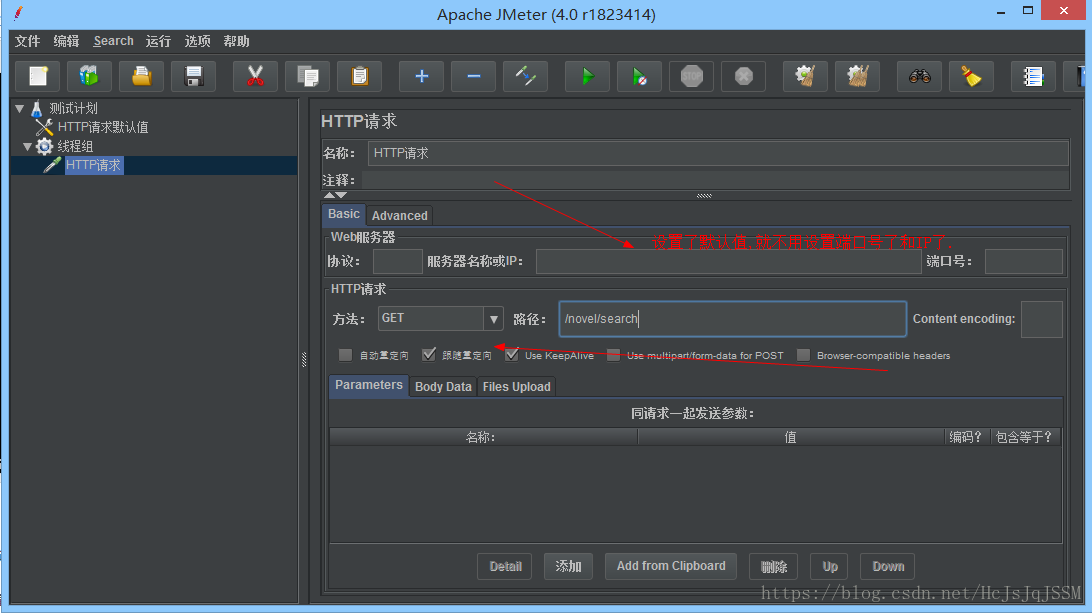
Task: Click the Content encoding field
Action: 1041,319
